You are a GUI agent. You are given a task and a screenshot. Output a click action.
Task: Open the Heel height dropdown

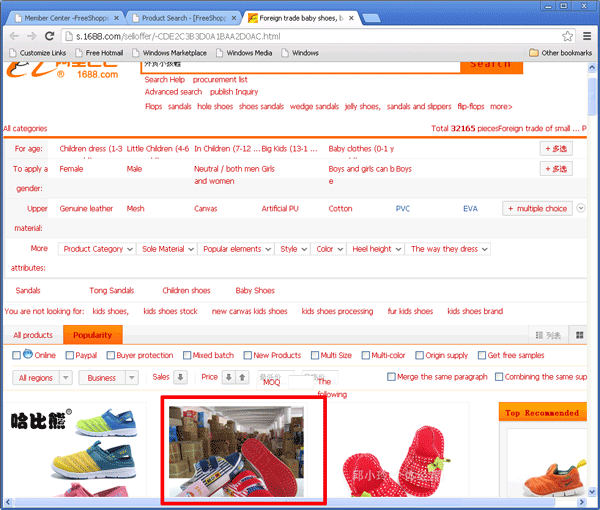[375, 249]
